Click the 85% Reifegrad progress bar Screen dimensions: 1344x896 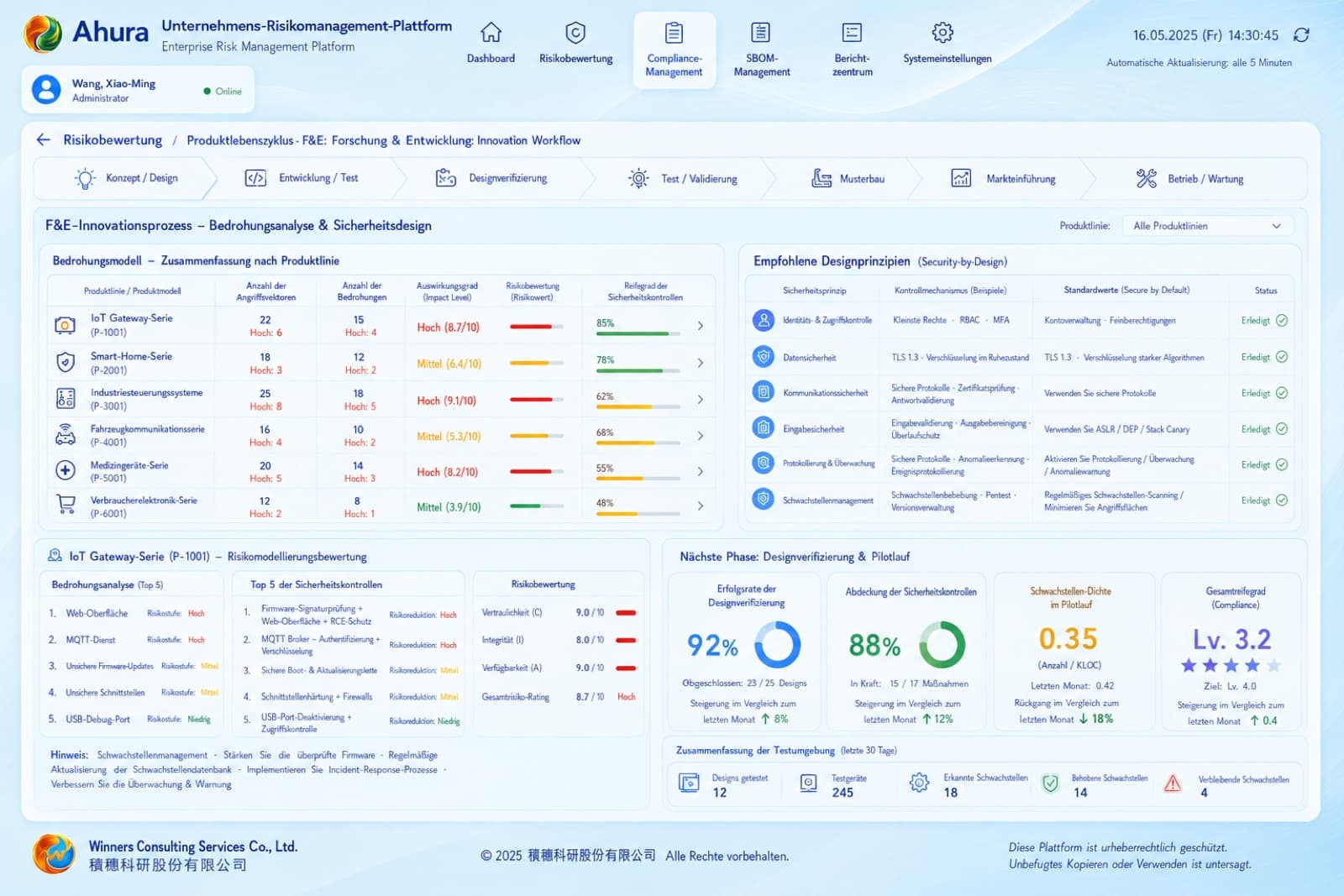(x=638, y=333)
